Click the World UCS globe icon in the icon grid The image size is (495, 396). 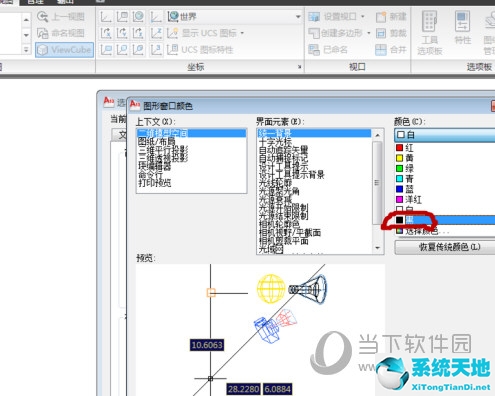tap(138, 17)
